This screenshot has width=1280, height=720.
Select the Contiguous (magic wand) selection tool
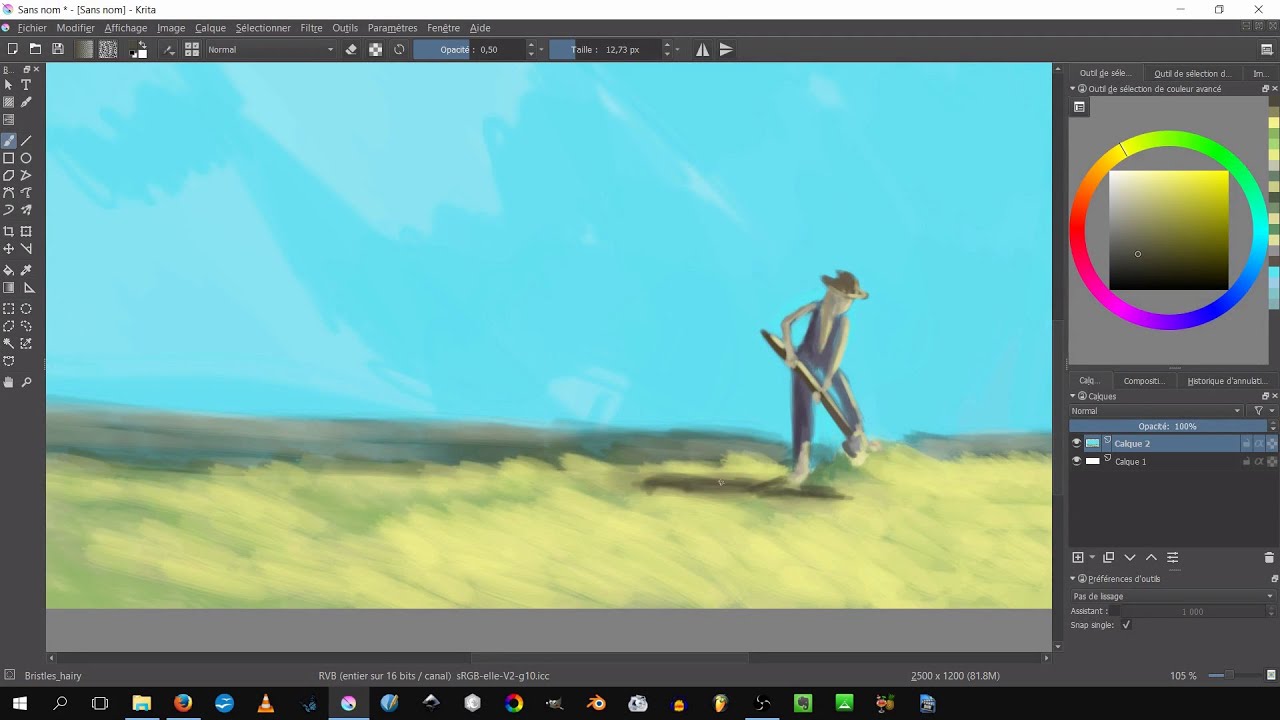(9, 343)
